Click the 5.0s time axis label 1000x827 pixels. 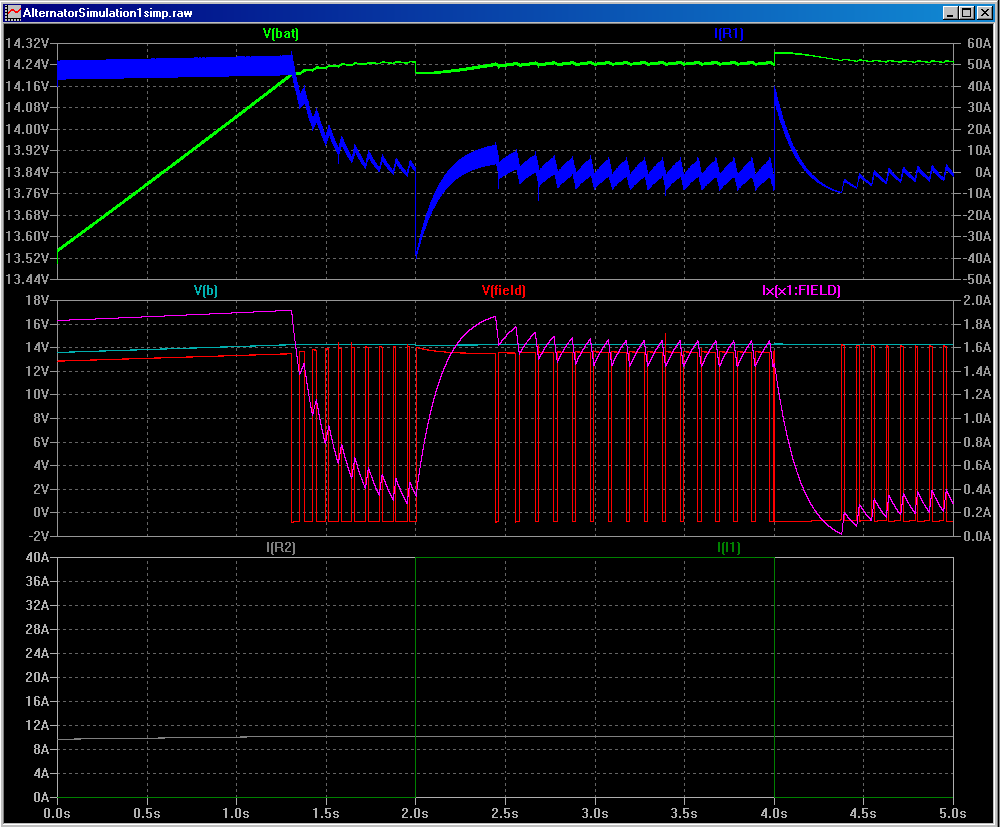953,814
